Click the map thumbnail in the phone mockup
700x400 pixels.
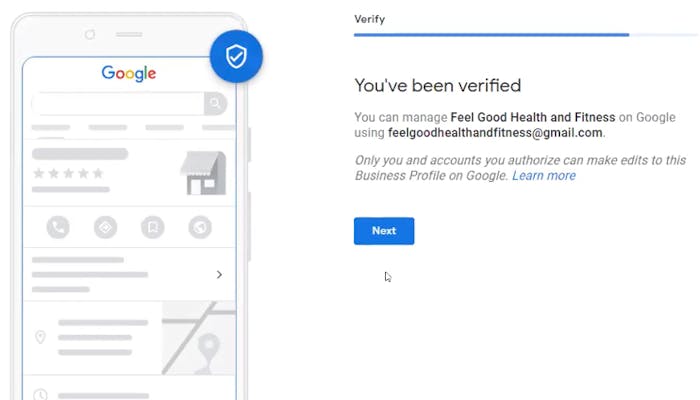click(x=198, y=337)
